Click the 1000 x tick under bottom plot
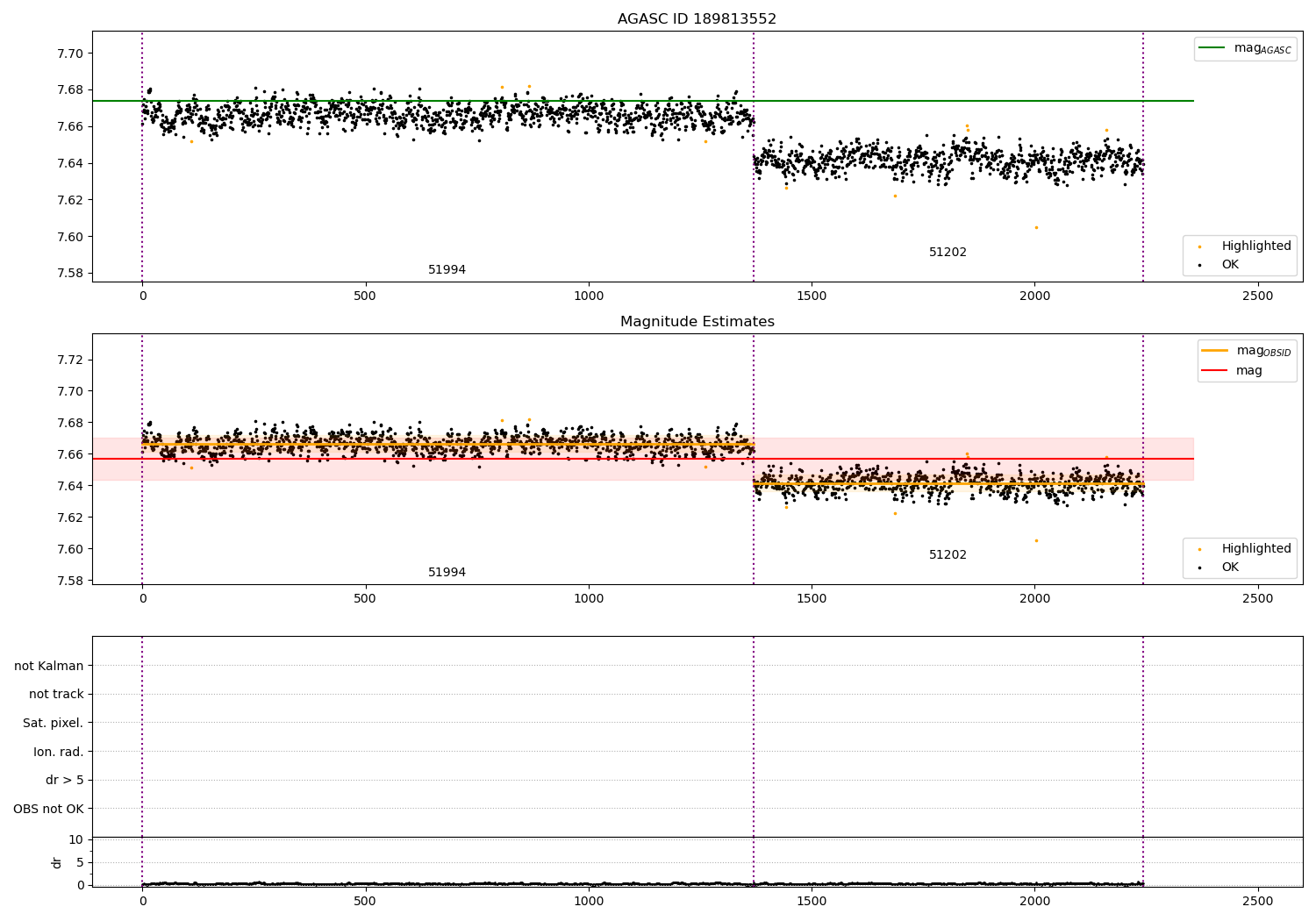The image size is (1316, 921). (x=589, y=901)
